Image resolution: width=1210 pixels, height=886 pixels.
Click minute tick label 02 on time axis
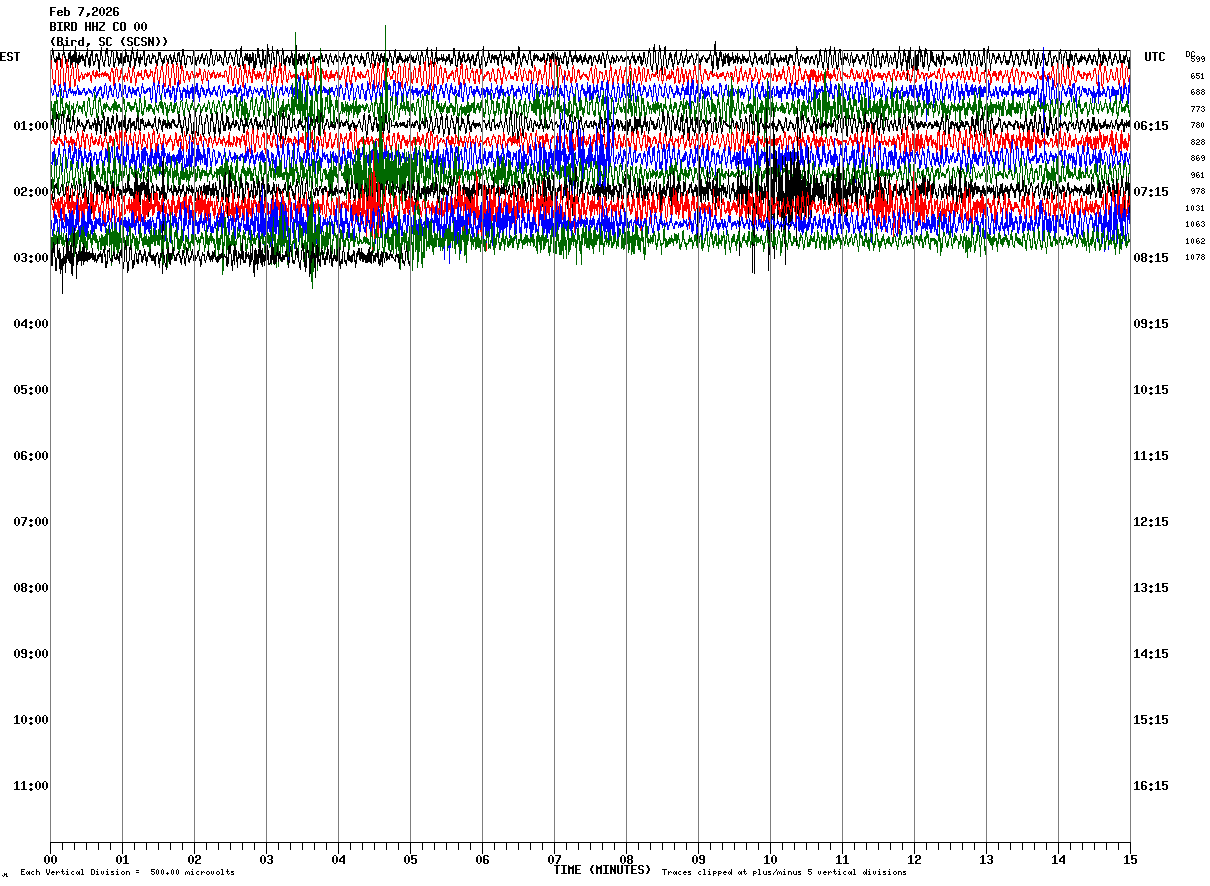click(x=194, y=860)
